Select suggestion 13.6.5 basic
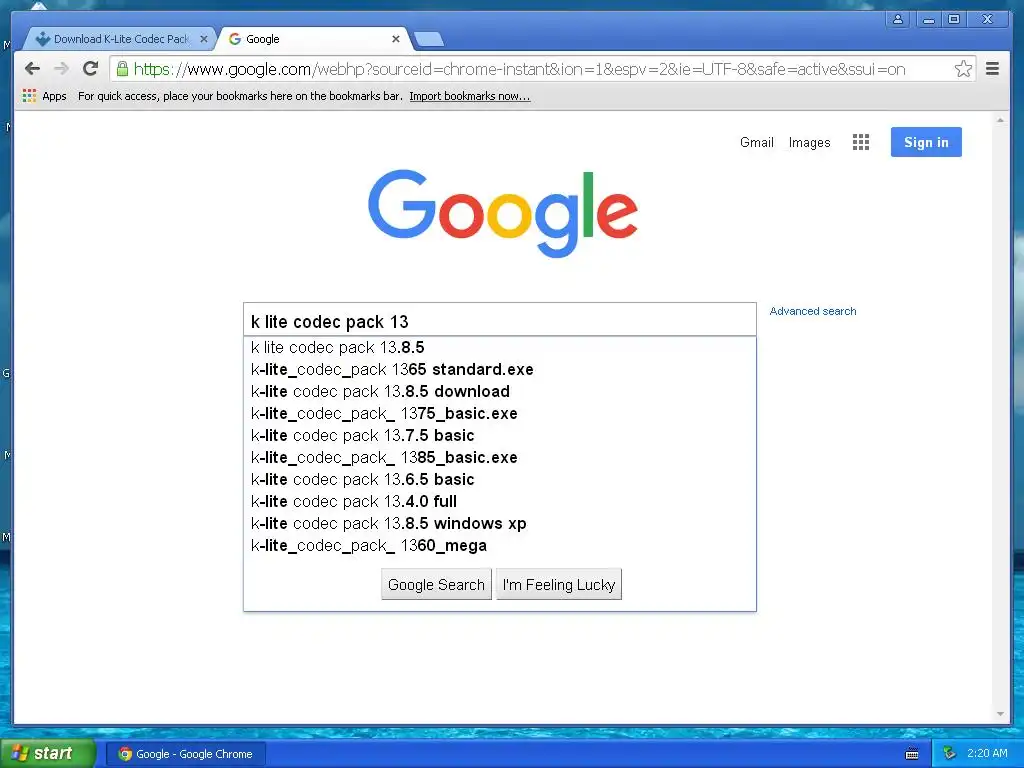The image size is (1024, 768). pyautogui.click(x=500, y=479)
